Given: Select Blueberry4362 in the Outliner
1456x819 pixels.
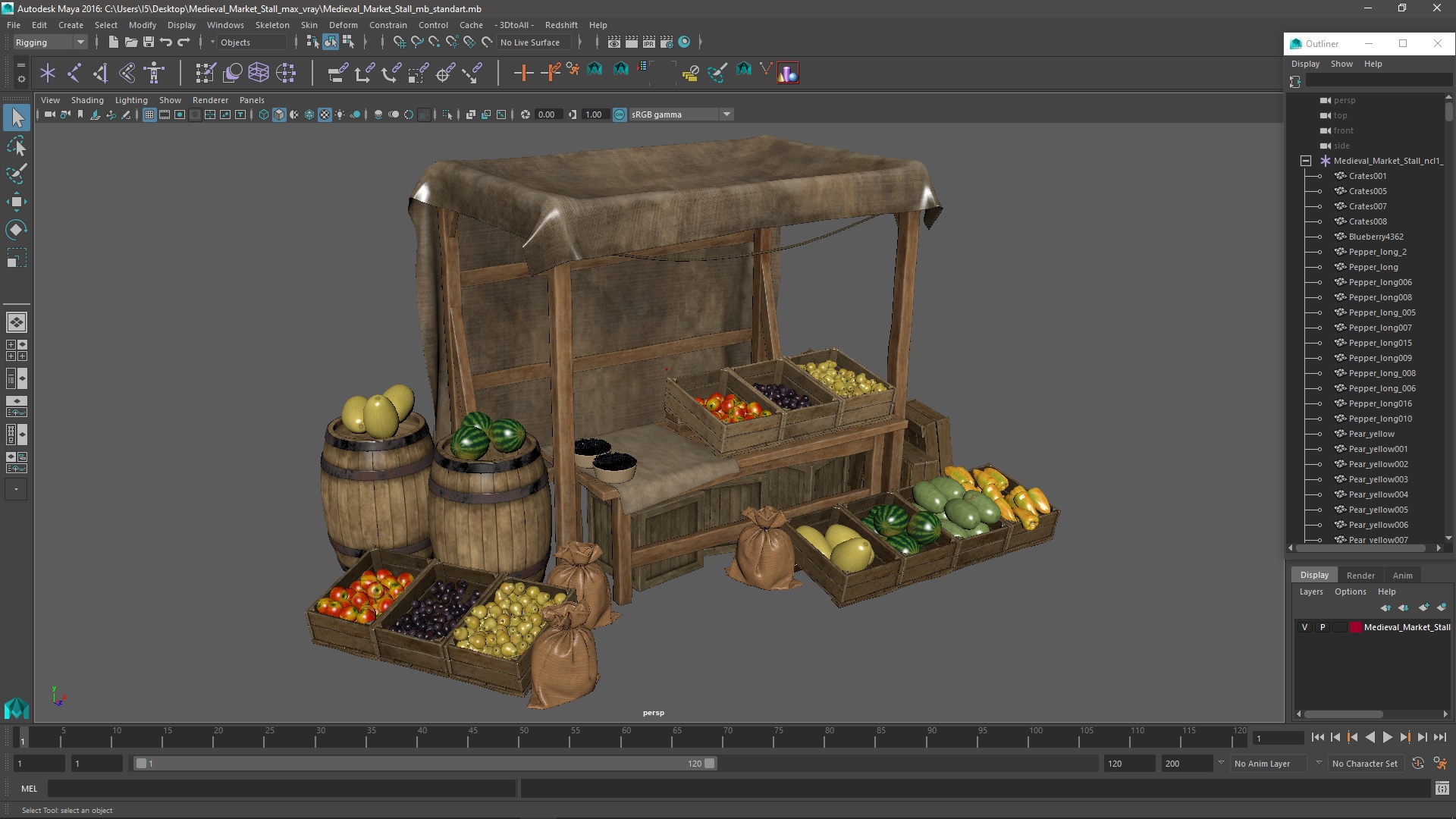Looking at the screenshot, I should click(1376, 237).
